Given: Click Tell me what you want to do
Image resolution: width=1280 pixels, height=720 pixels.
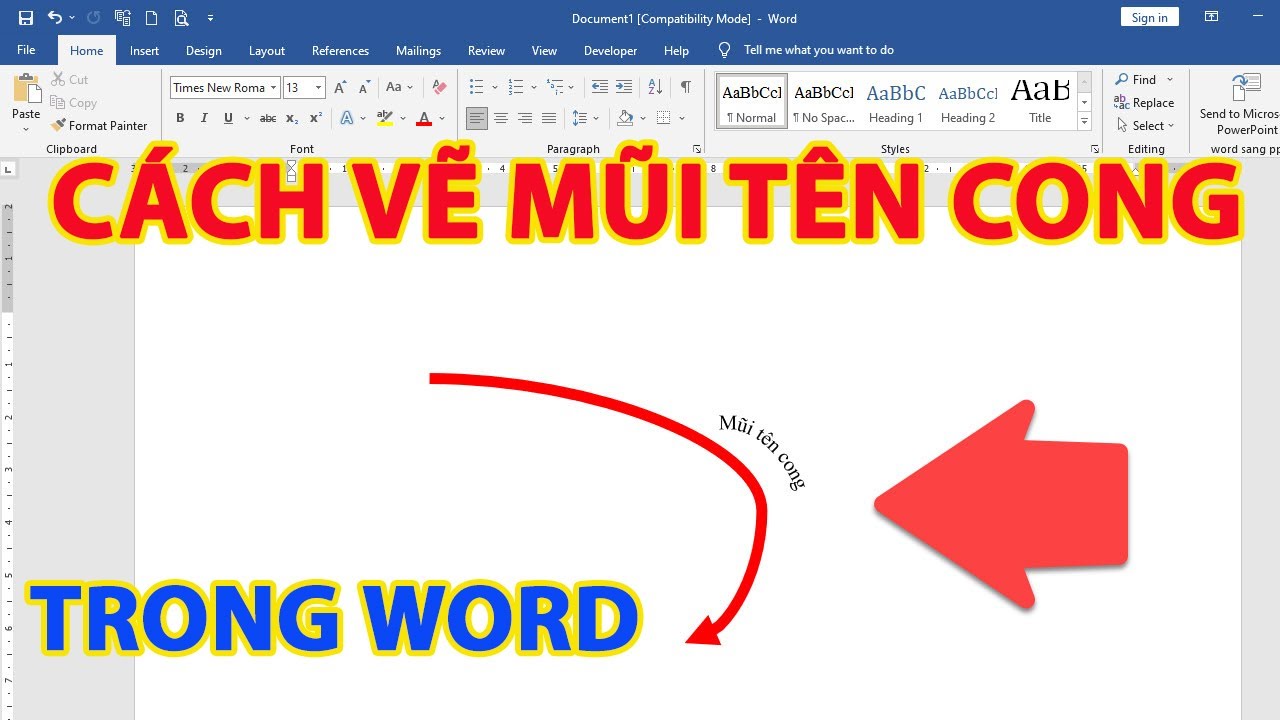Looking at the screenshot, I should click(x=818, y=50).
